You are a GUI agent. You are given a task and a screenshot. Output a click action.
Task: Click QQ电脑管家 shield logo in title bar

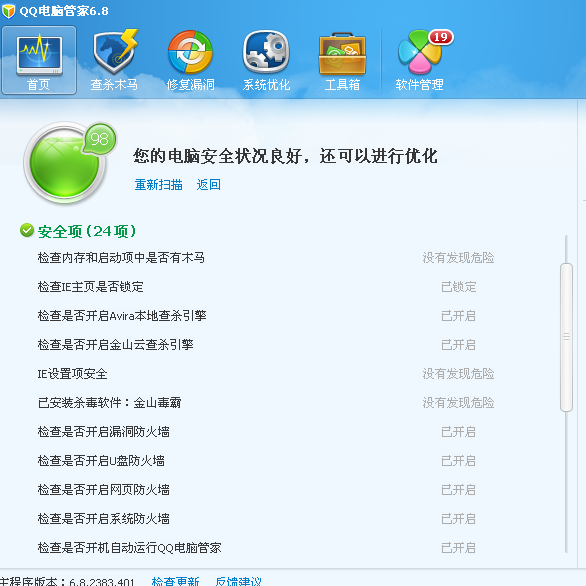(8, 11)
